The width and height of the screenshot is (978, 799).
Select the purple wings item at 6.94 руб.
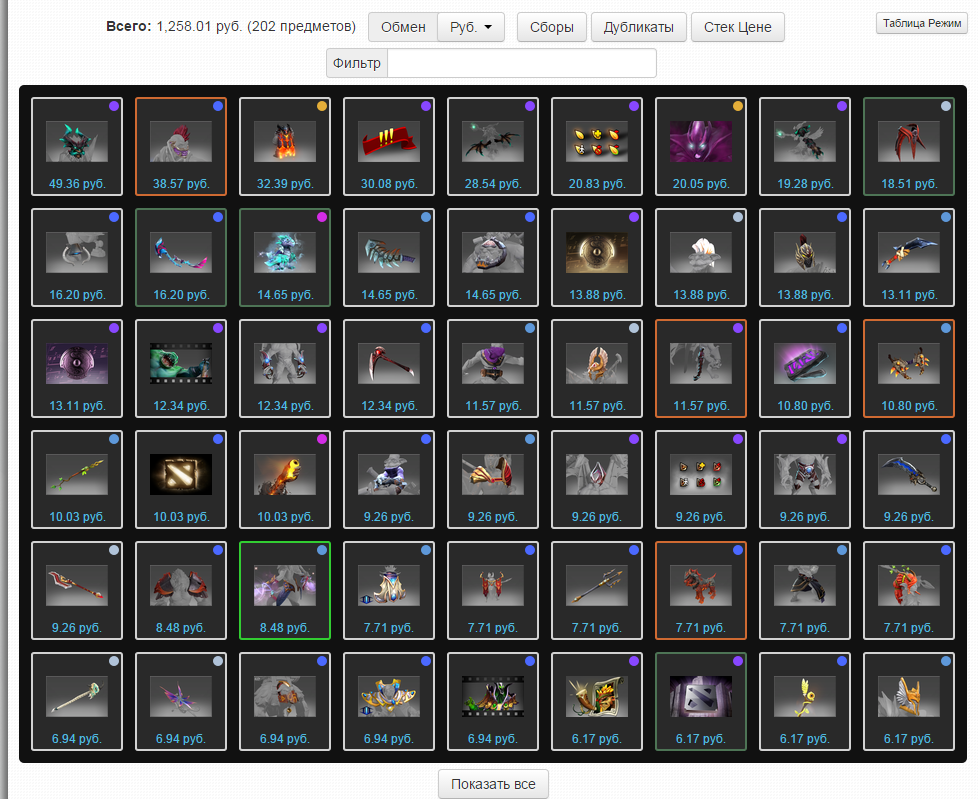point(181,702)
